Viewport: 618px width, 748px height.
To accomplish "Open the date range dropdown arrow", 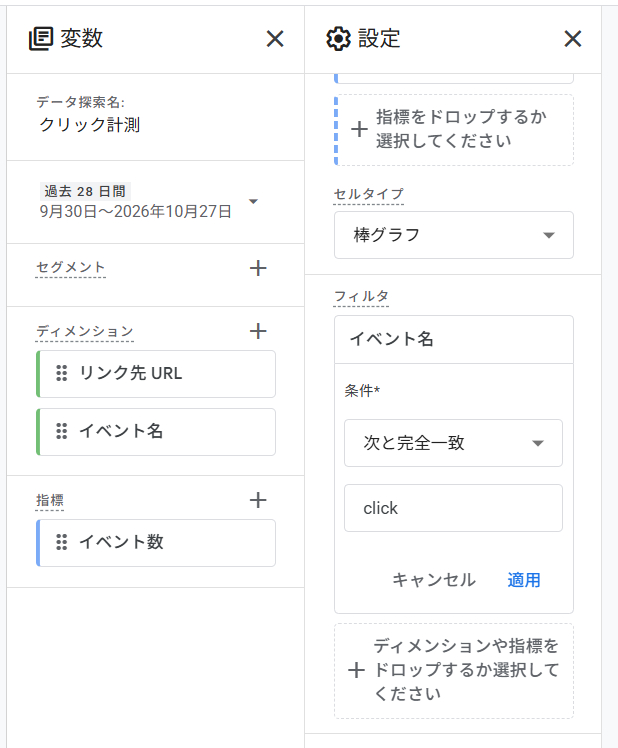I will (x=253, y=201).
